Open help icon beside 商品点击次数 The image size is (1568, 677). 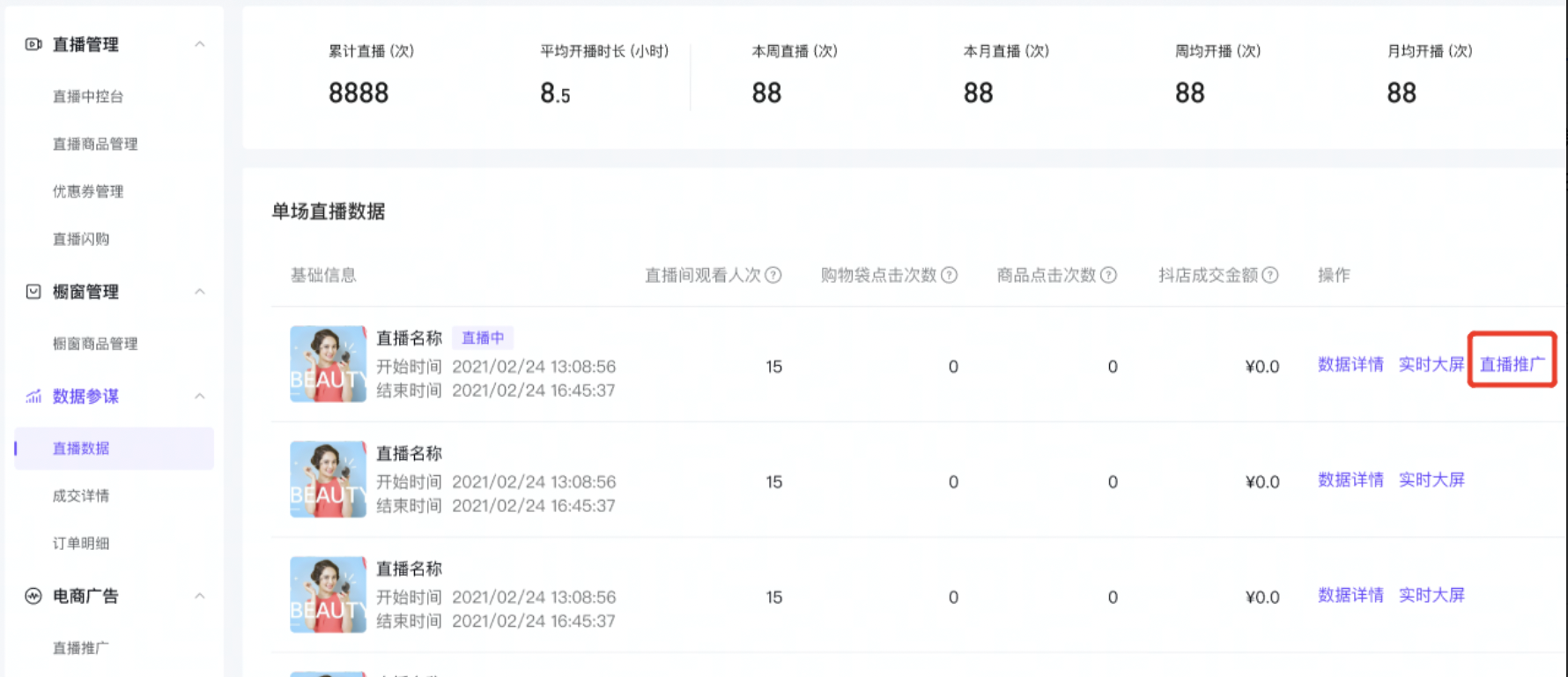1109,275
